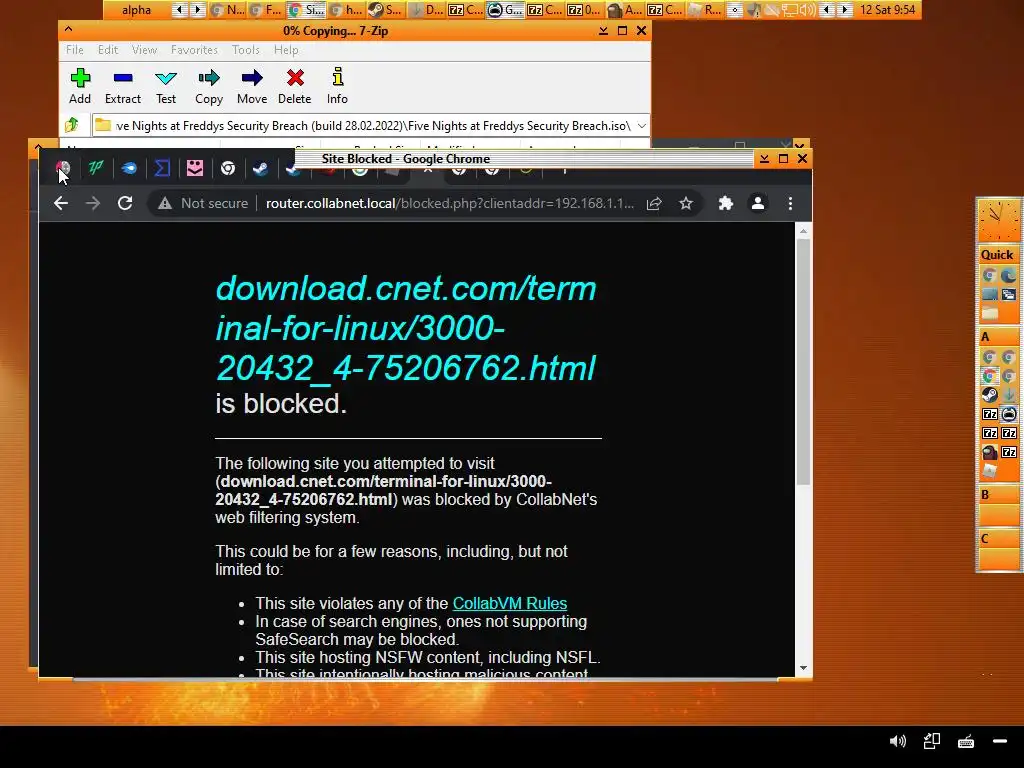Open the Help menu in 7-Zip
This screenshot has width=1024, height=768.
[286, 50]
